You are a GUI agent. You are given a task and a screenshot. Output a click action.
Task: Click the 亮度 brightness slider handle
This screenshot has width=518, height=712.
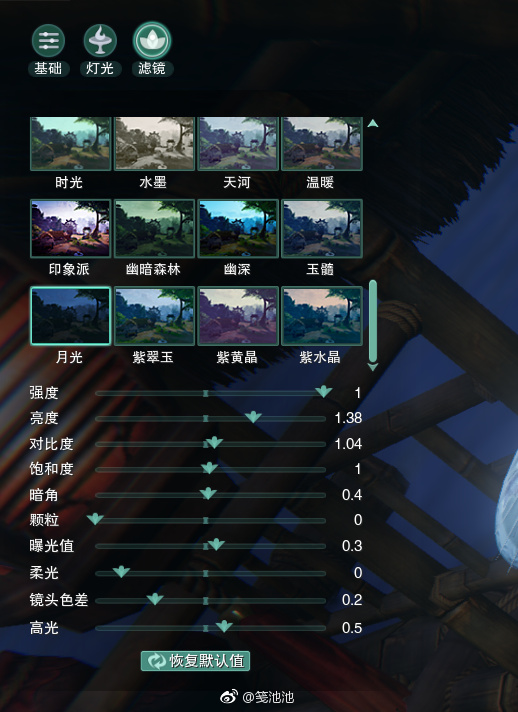click(x=253, y=416)
